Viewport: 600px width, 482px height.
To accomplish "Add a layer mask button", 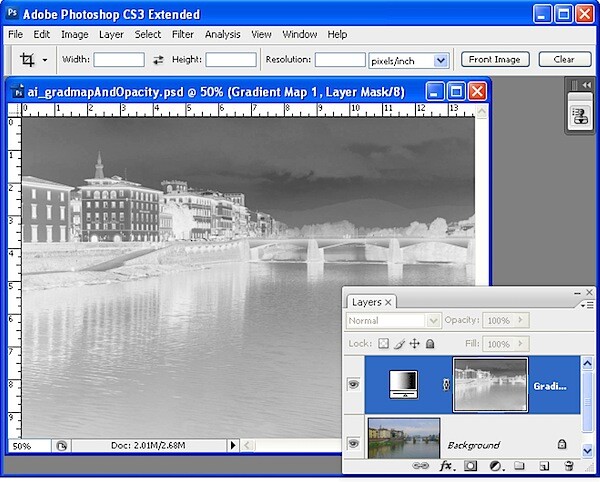I will [x=470, y=466].
